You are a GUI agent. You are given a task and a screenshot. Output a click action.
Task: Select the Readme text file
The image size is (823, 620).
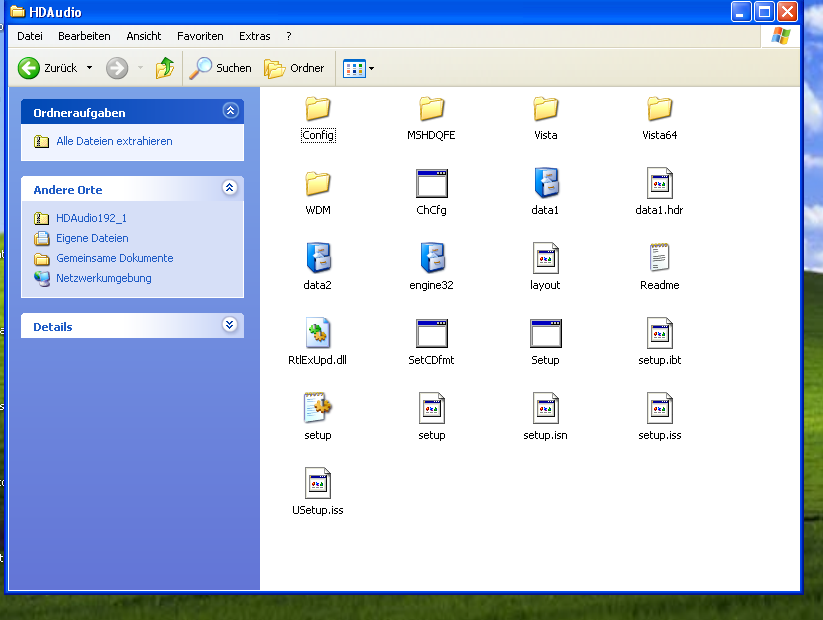[660, 267]
